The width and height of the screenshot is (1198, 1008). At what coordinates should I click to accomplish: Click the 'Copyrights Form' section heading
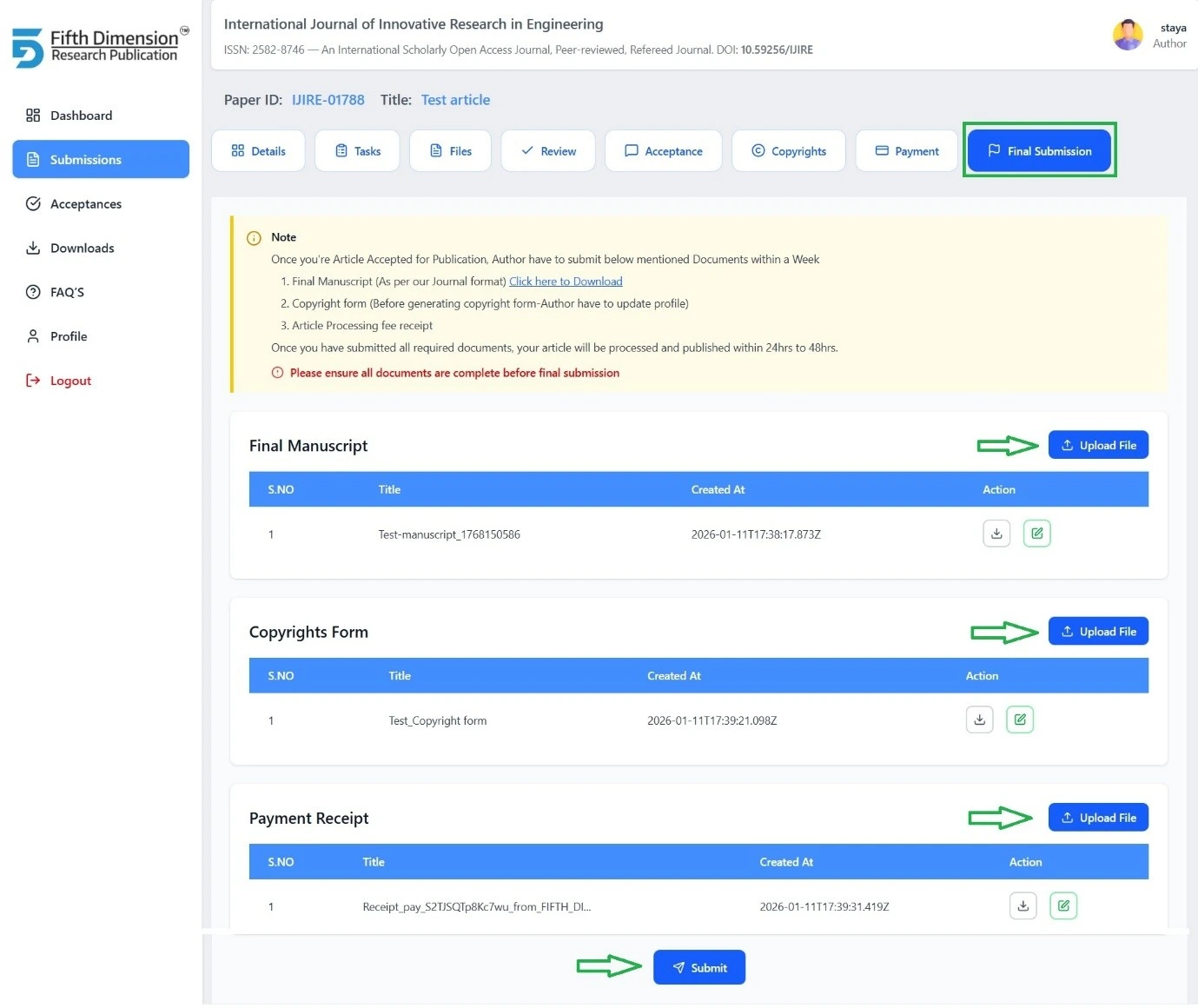(308, 632)
